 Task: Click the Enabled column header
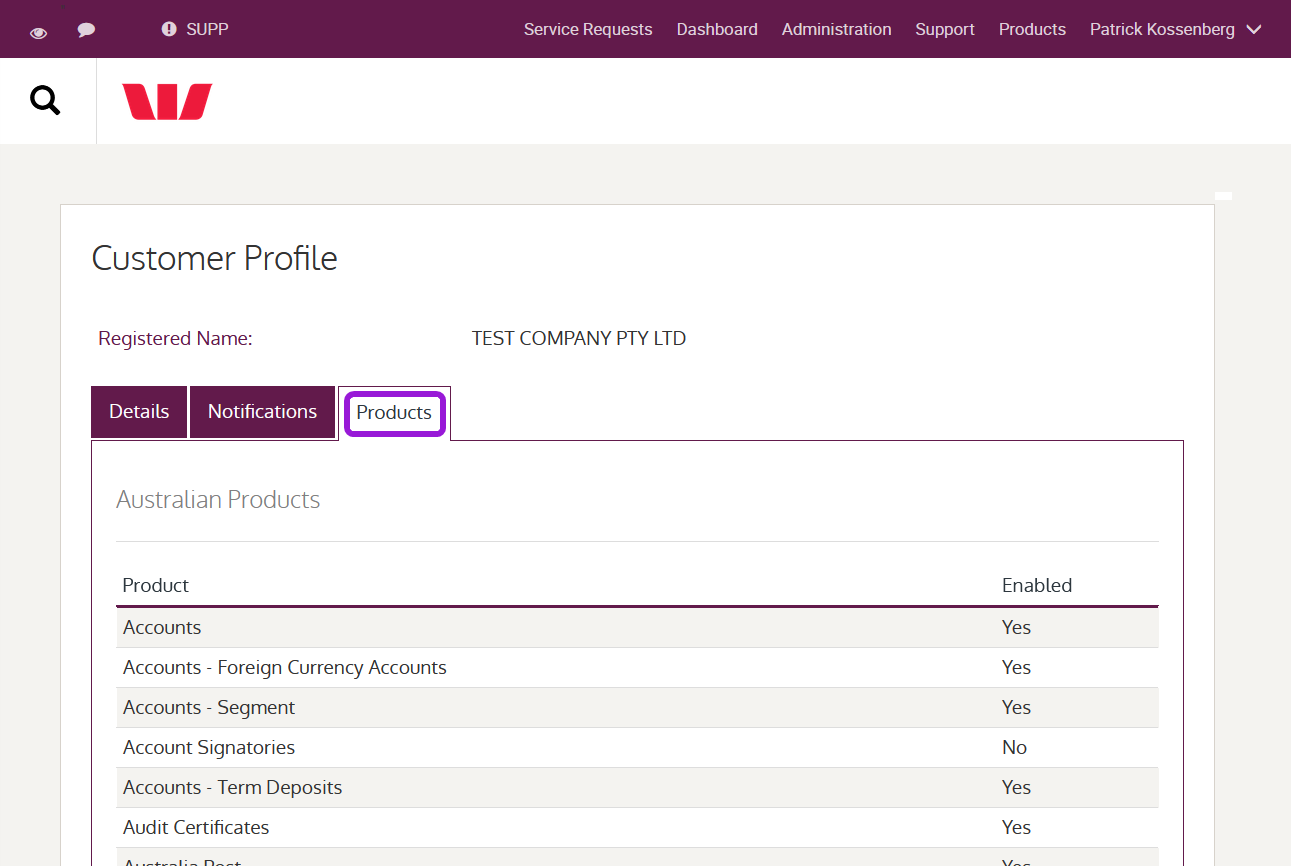click(x=1037, y=586)
